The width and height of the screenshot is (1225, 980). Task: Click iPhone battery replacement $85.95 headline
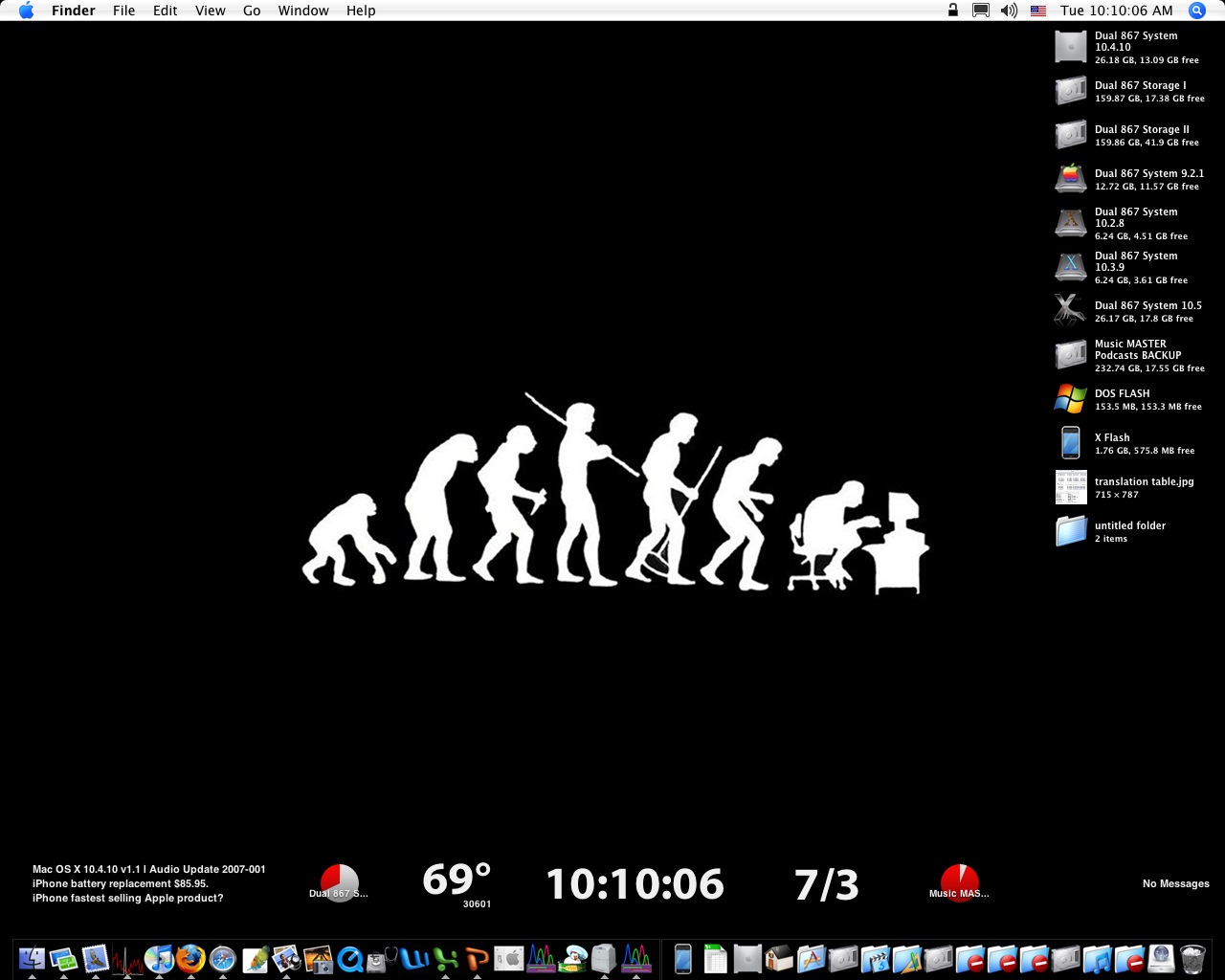[x=121, y=883]
